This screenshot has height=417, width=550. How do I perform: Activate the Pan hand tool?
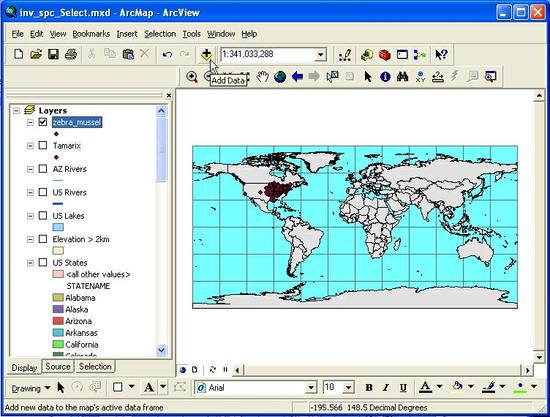[262, 76]
